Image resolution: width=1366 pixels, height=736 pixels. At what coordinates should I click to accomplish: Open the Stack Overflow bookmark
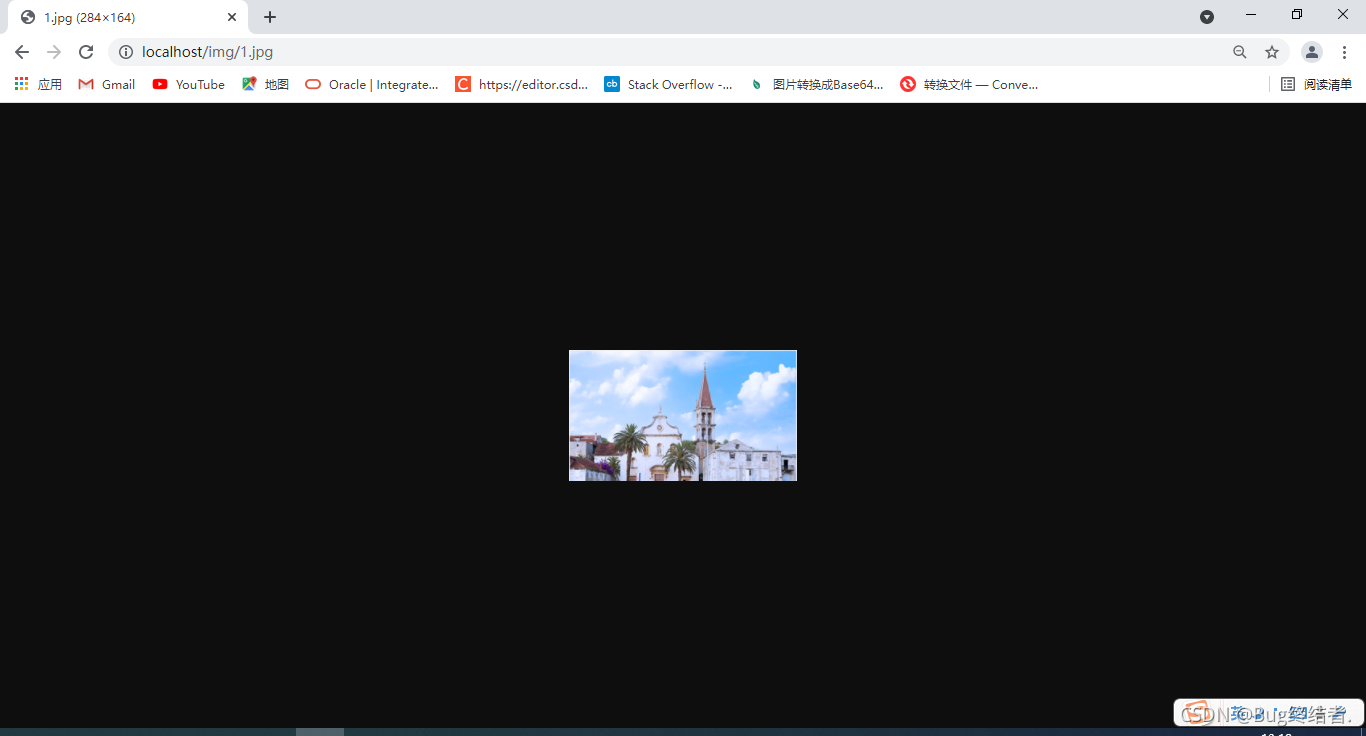coord(669,85)
